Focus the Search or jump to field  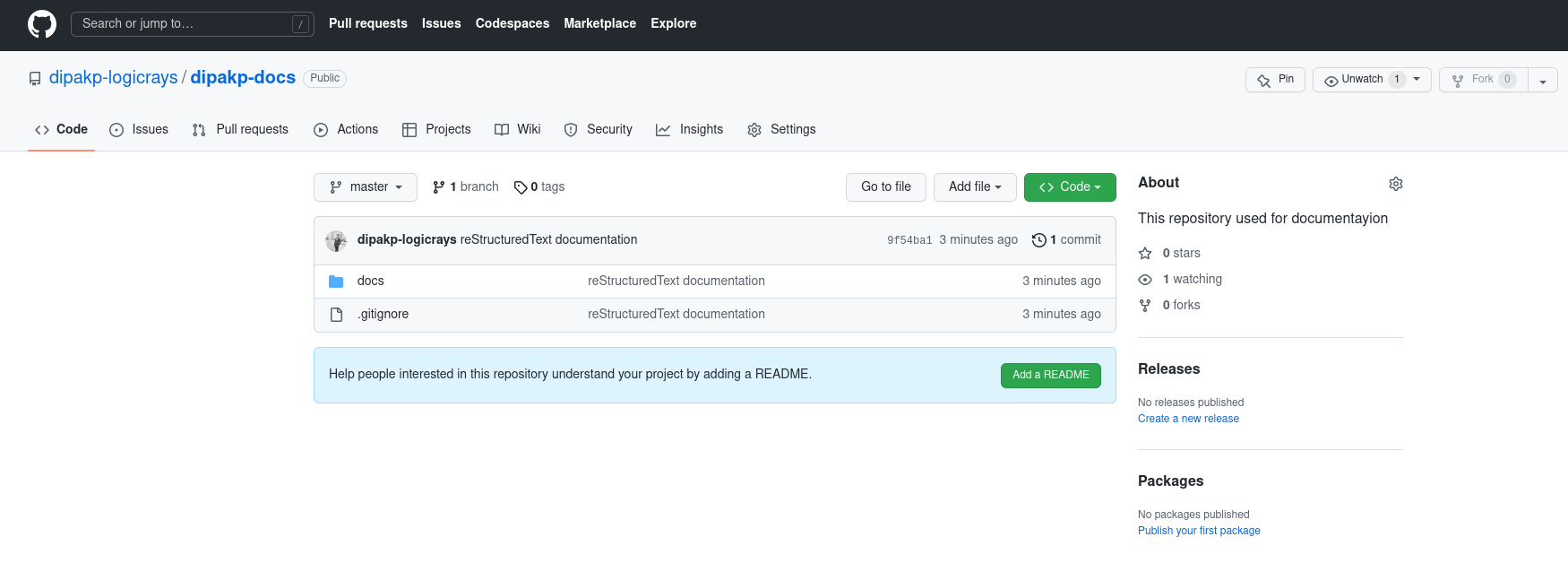point(193,24)
